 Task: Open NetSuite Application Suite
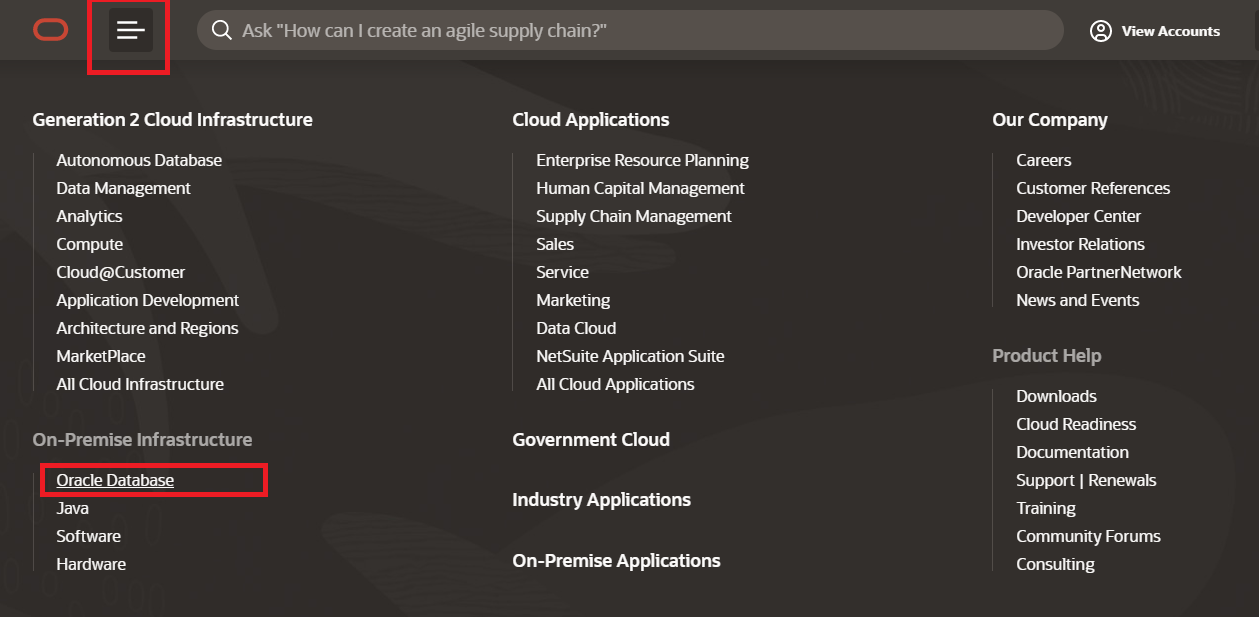(630, 356)
